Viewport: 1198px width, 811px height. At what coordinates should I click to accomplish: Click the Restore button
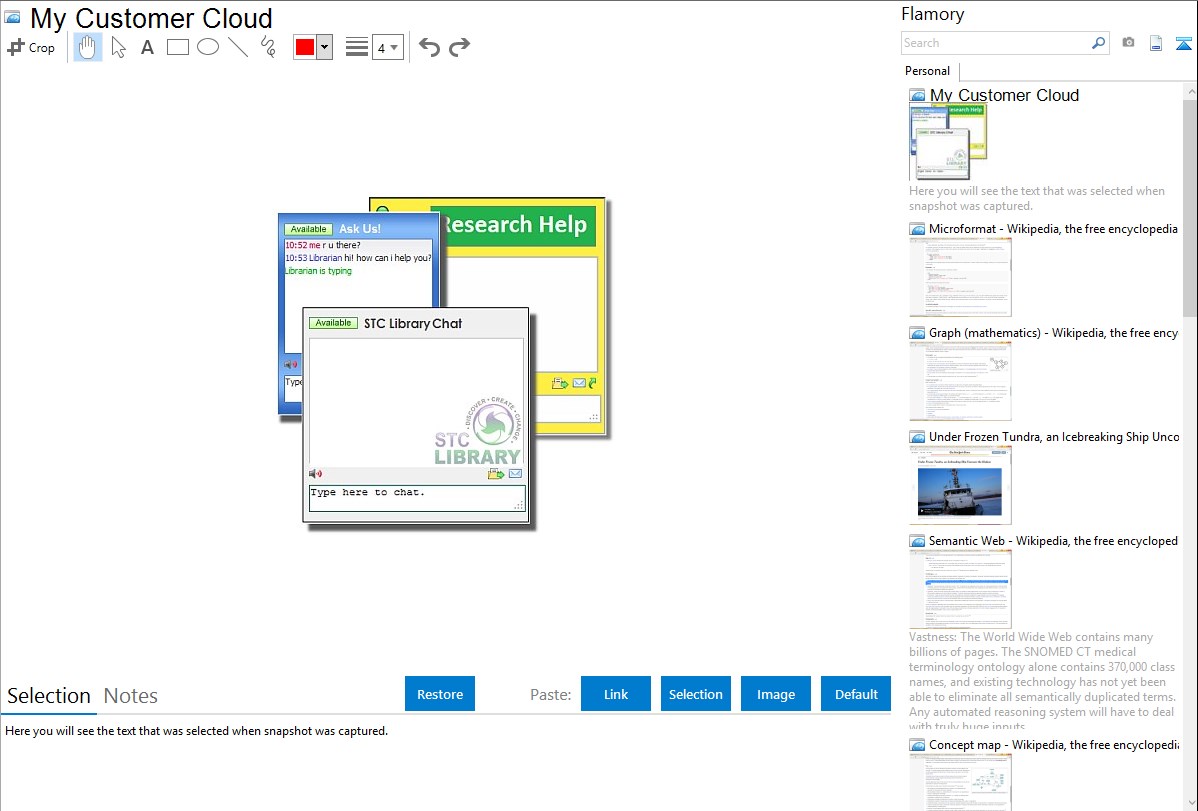pos(440,694)
